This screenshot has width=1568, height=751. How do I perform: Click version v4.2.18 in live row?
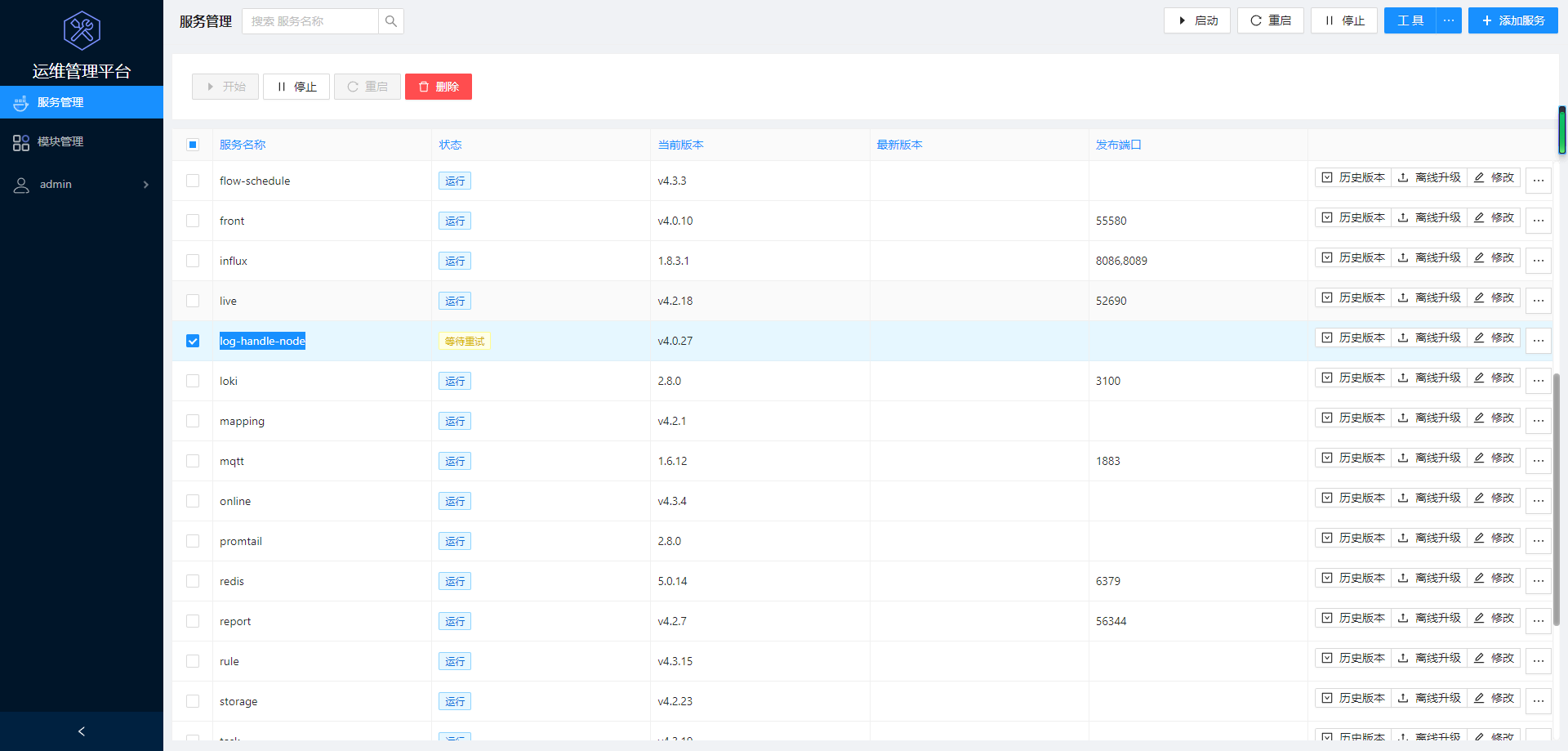tap(675, 301)
